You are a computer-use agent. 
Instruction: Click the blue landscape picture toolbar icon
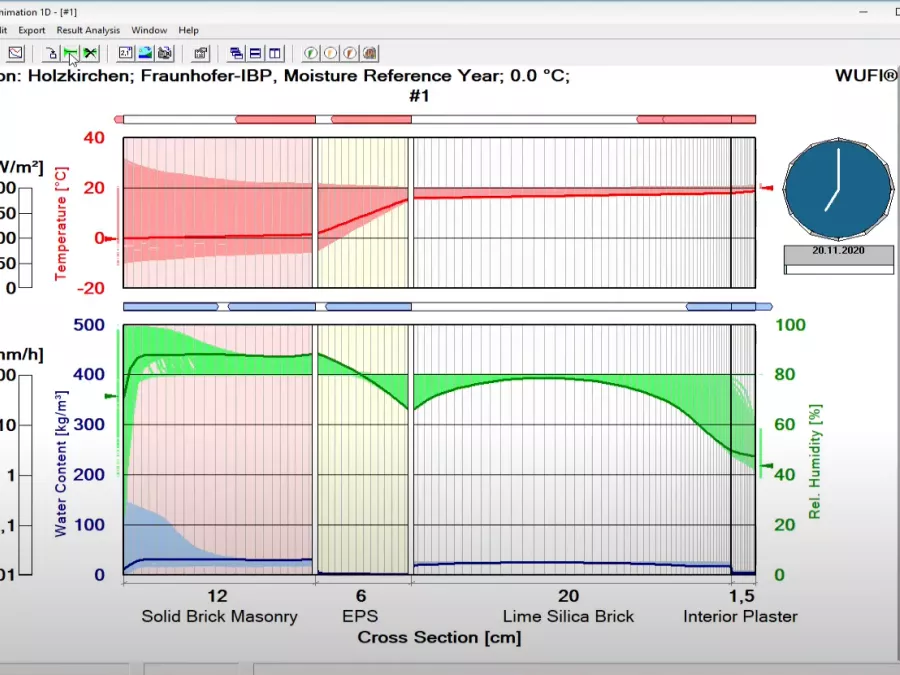[145, 53]
